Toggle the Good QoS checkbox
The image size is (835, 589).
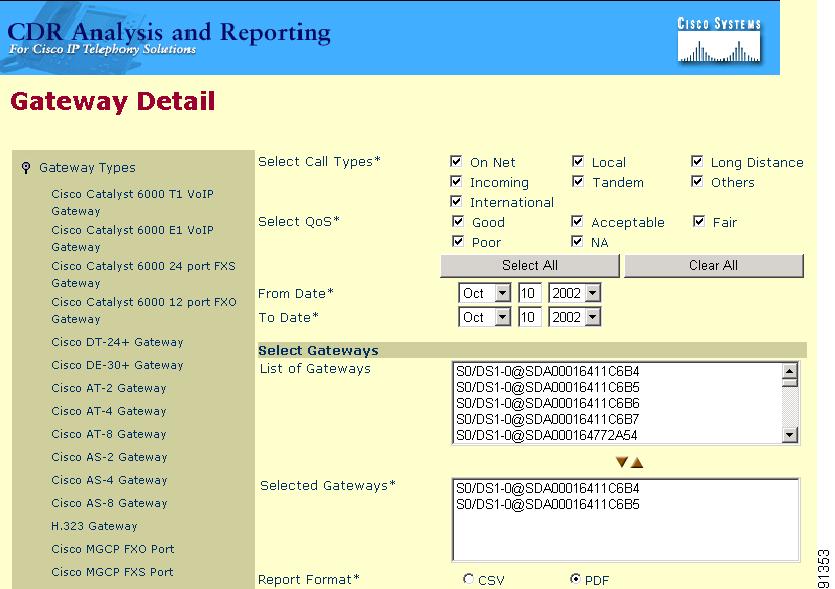click(458, 221)
